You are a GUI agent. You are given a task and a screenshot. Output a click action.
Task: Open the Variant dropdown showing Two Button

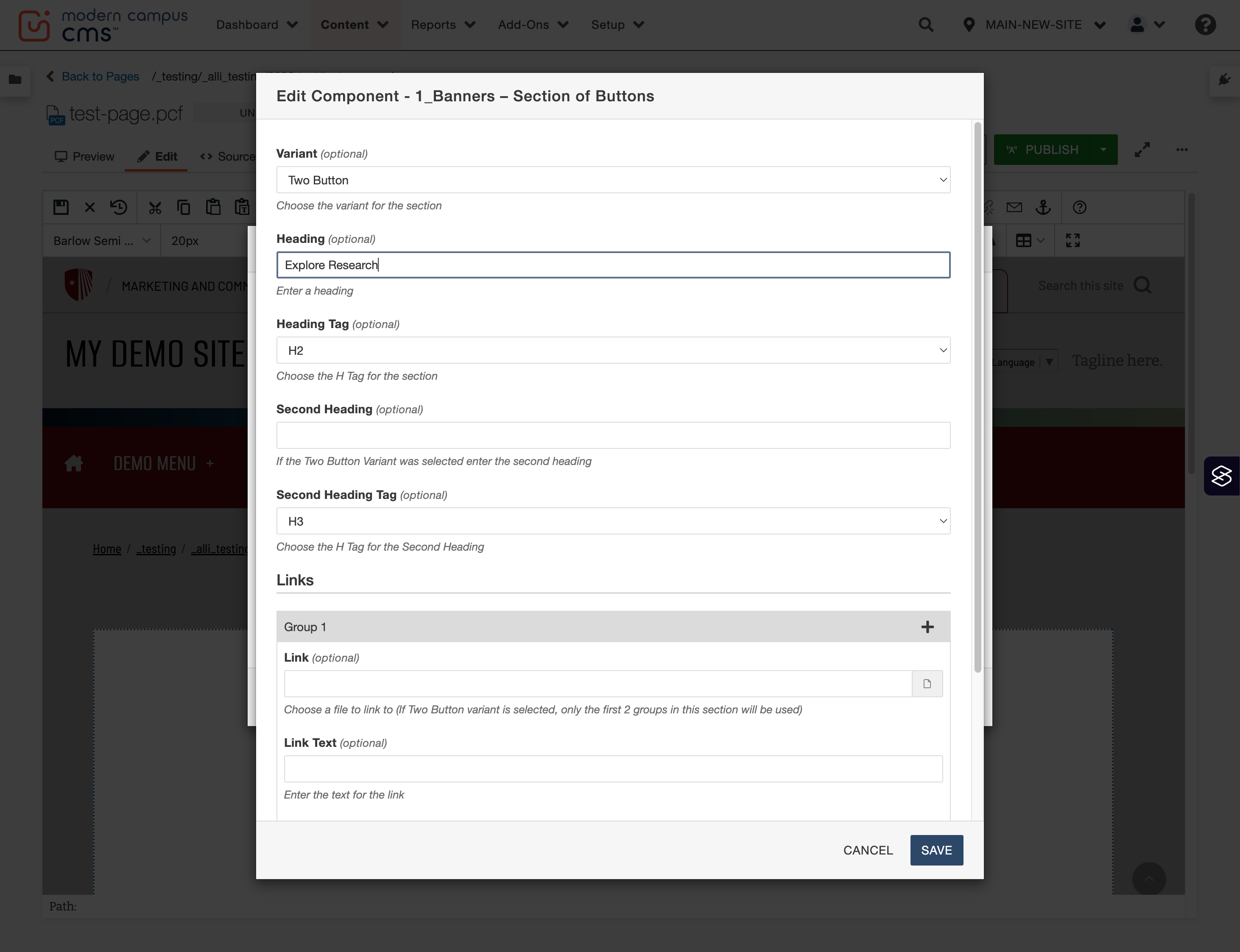pos(613,180)
